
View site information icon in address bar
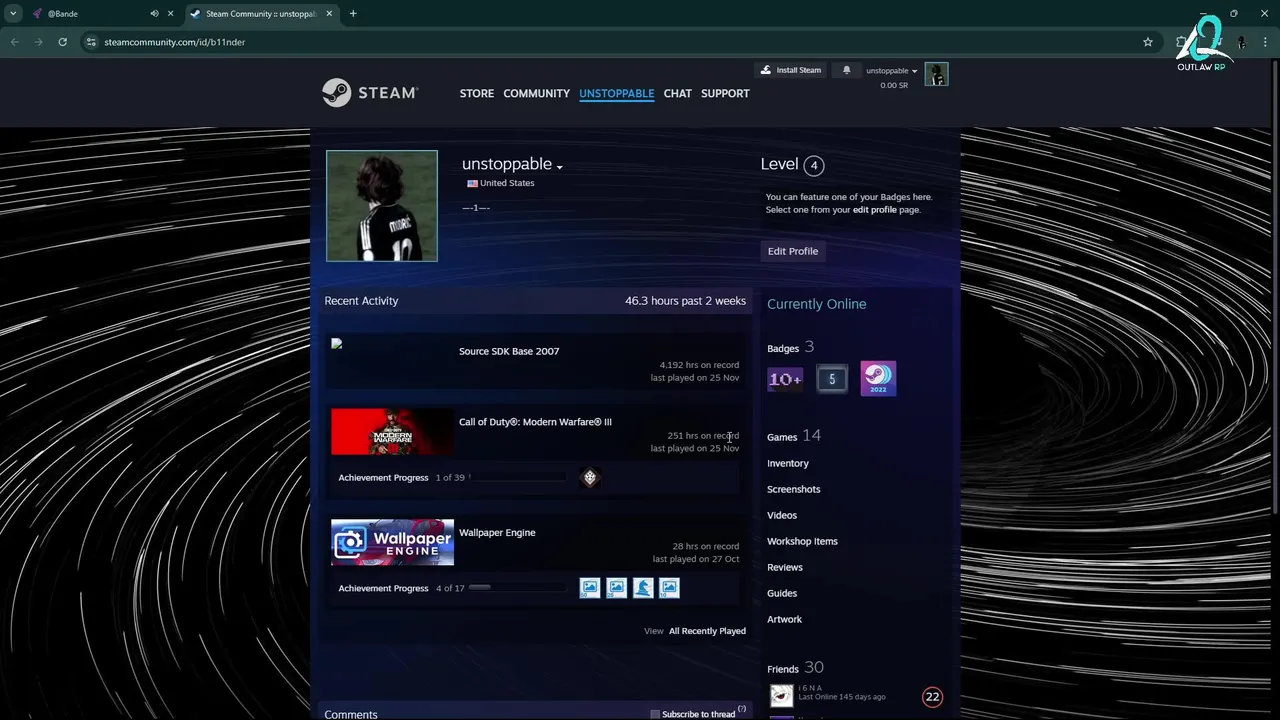(91, 42)
